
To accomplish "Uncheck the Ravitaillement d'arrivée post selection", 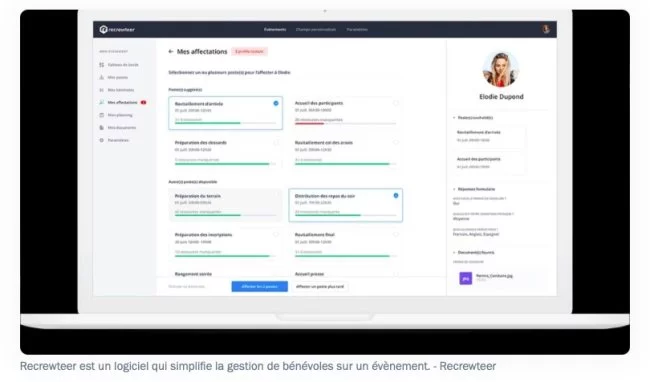I will [x=276, y=103].
